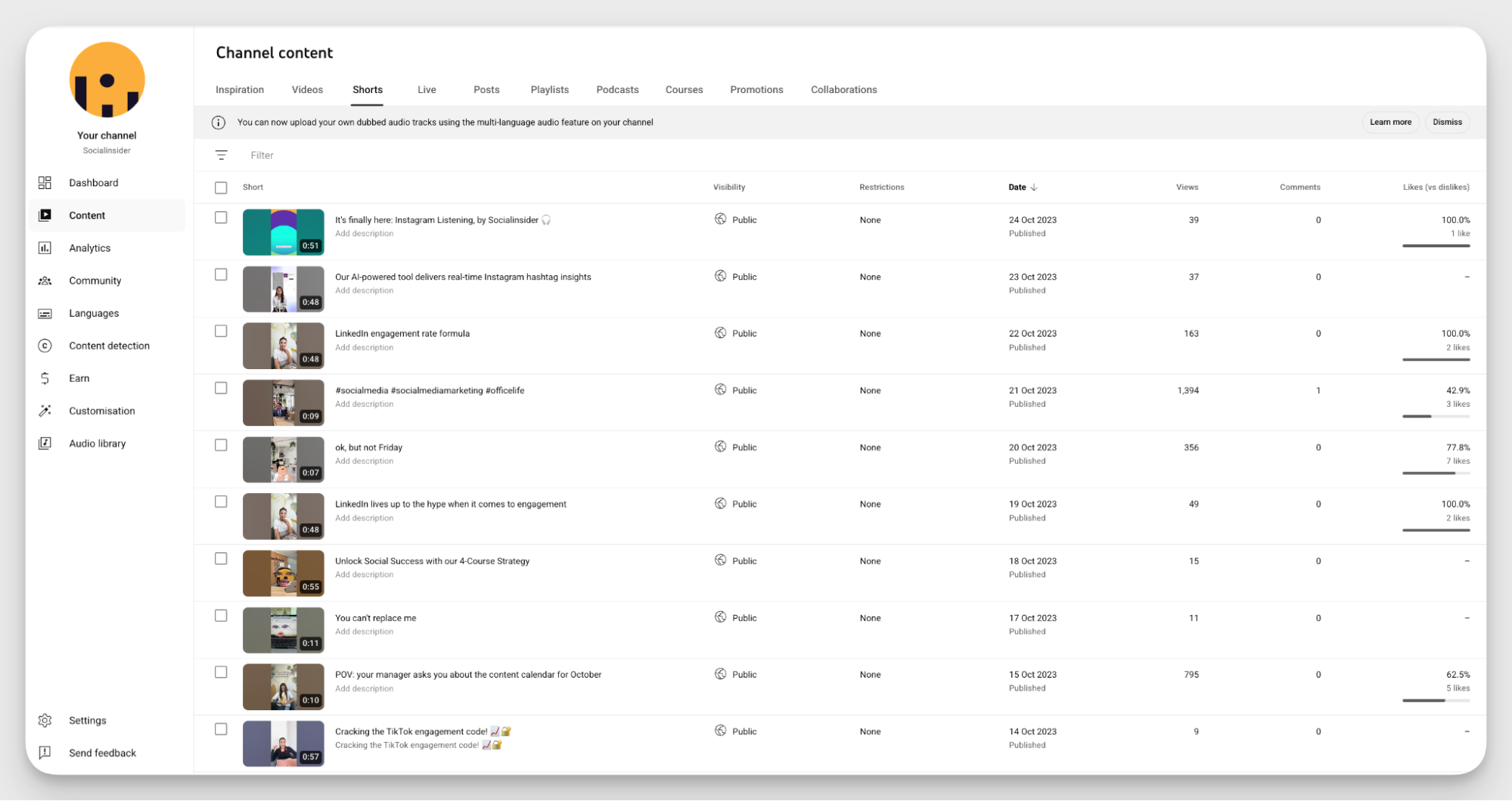
Task: Check the Instagram Listening short's checkbox
Action: coord(221,217)
